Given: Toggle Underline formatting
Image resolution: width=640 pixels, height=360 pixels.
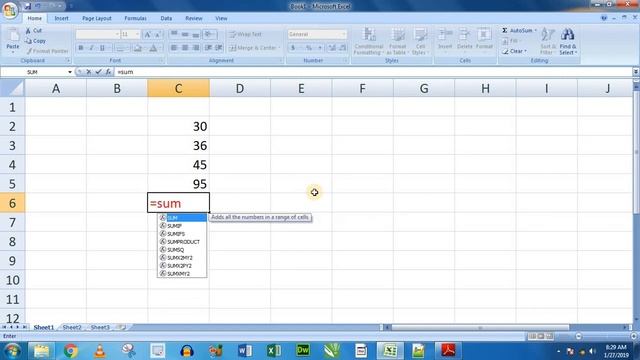Looking at the screenshot, I should coord(102,48).
